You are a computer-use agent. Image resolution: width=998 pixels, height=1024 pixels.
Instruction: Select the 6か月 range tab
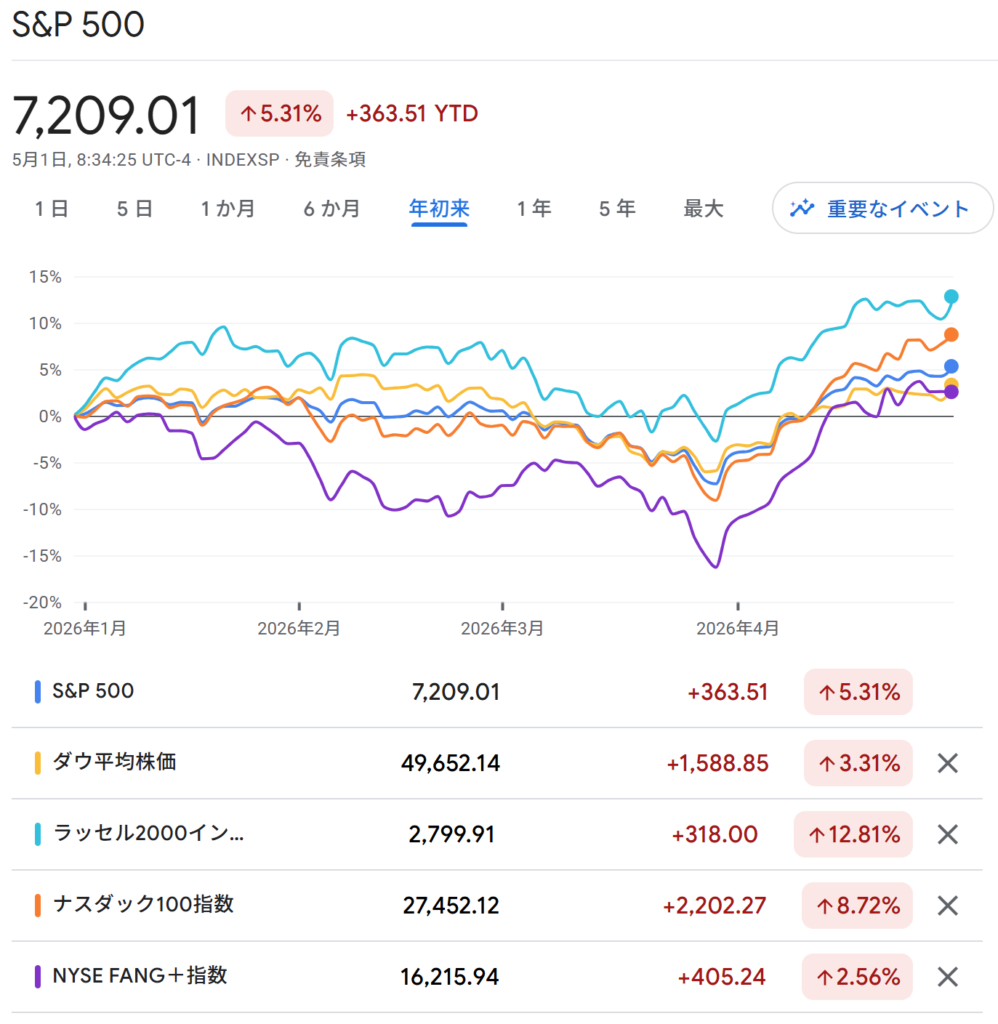coord(332,208)
